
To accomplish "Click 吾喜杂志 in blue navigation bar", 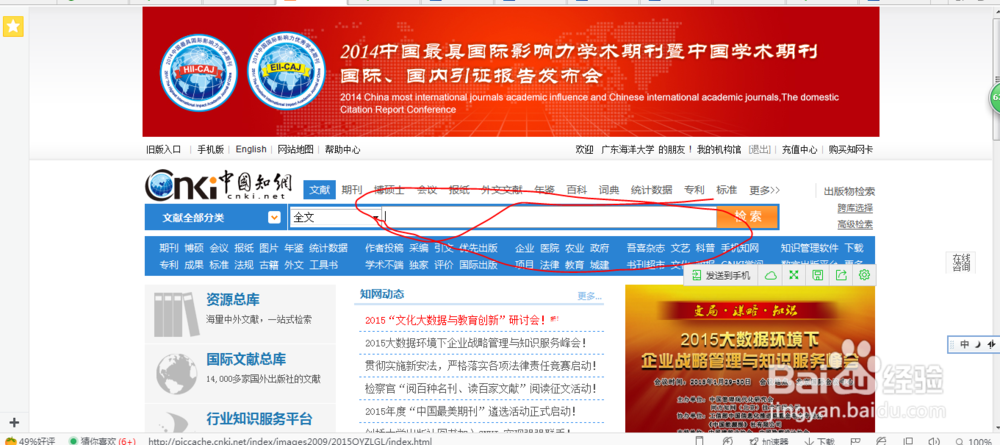I will tap(645, 248).
